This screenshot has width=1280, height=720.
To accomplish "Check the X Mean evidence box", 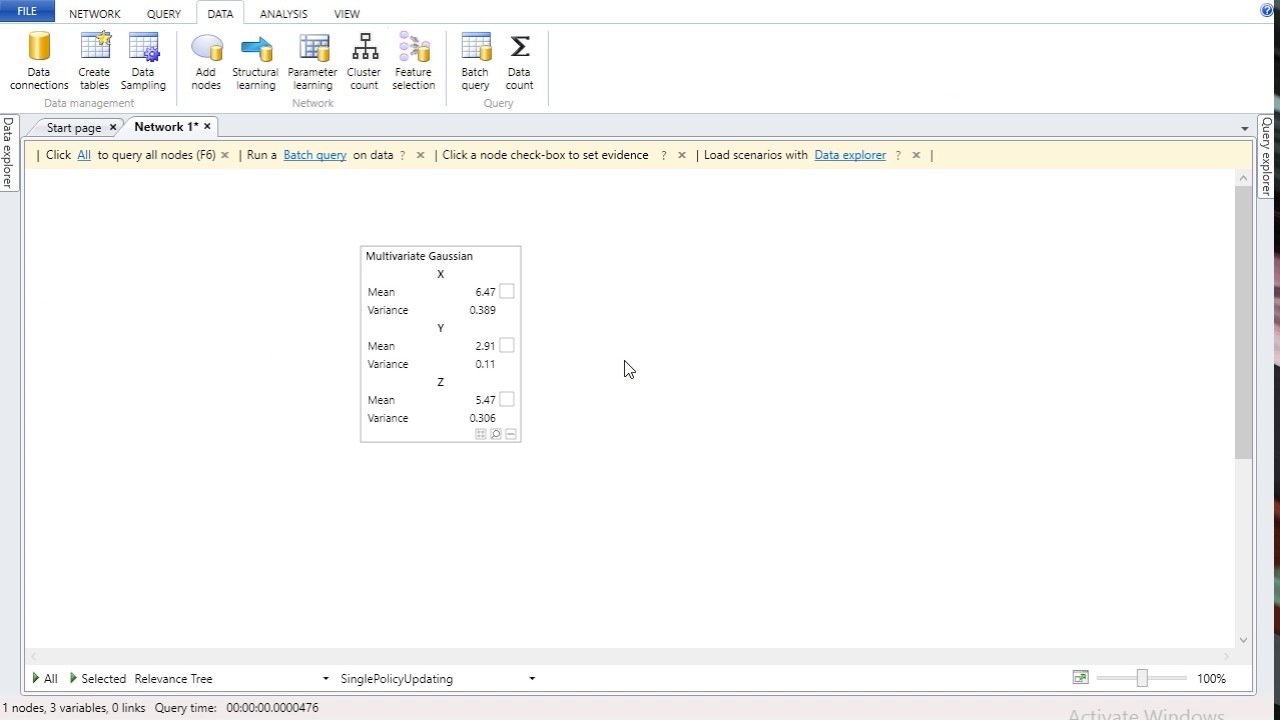I will (x=507, y=292).
